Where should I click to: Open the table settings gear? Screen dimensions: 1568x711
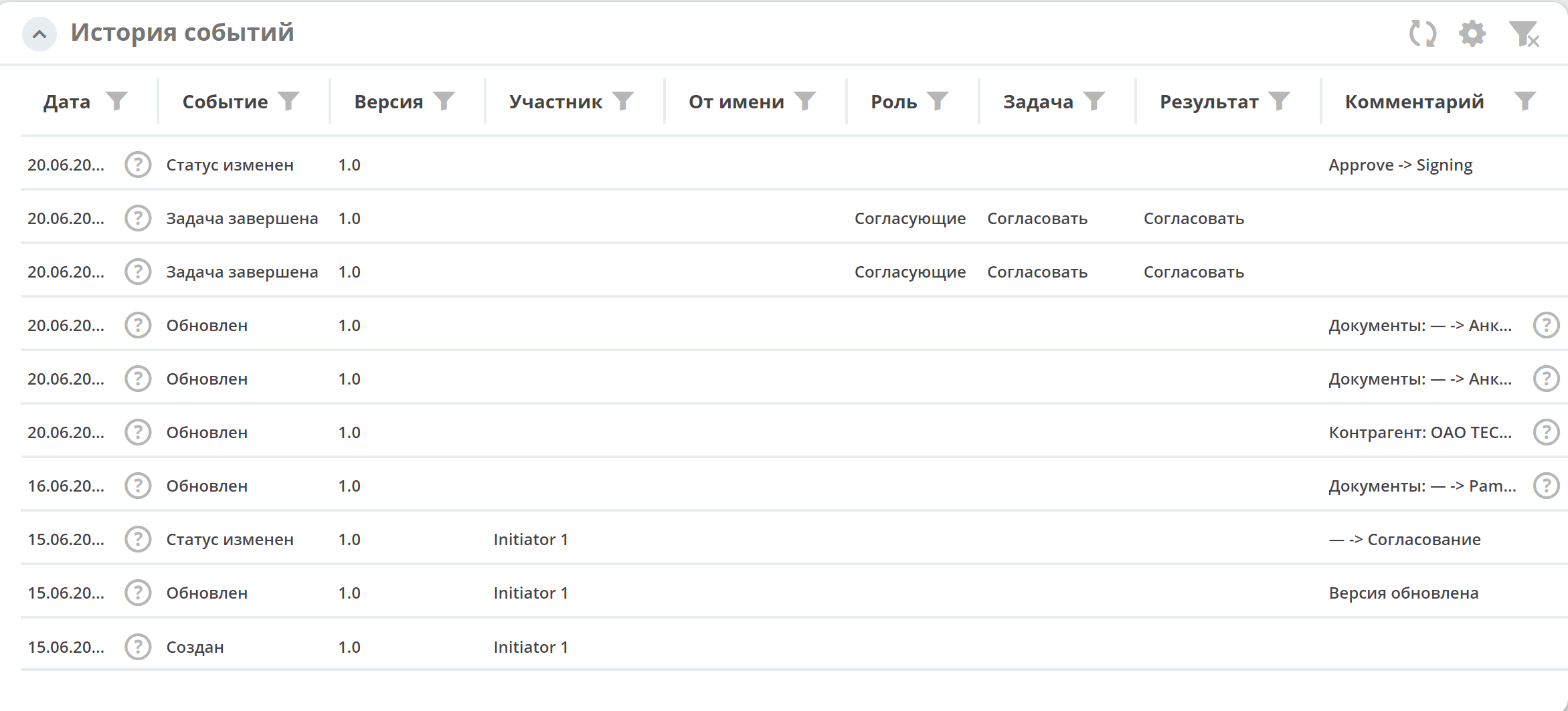click(x=1472, y=33)
